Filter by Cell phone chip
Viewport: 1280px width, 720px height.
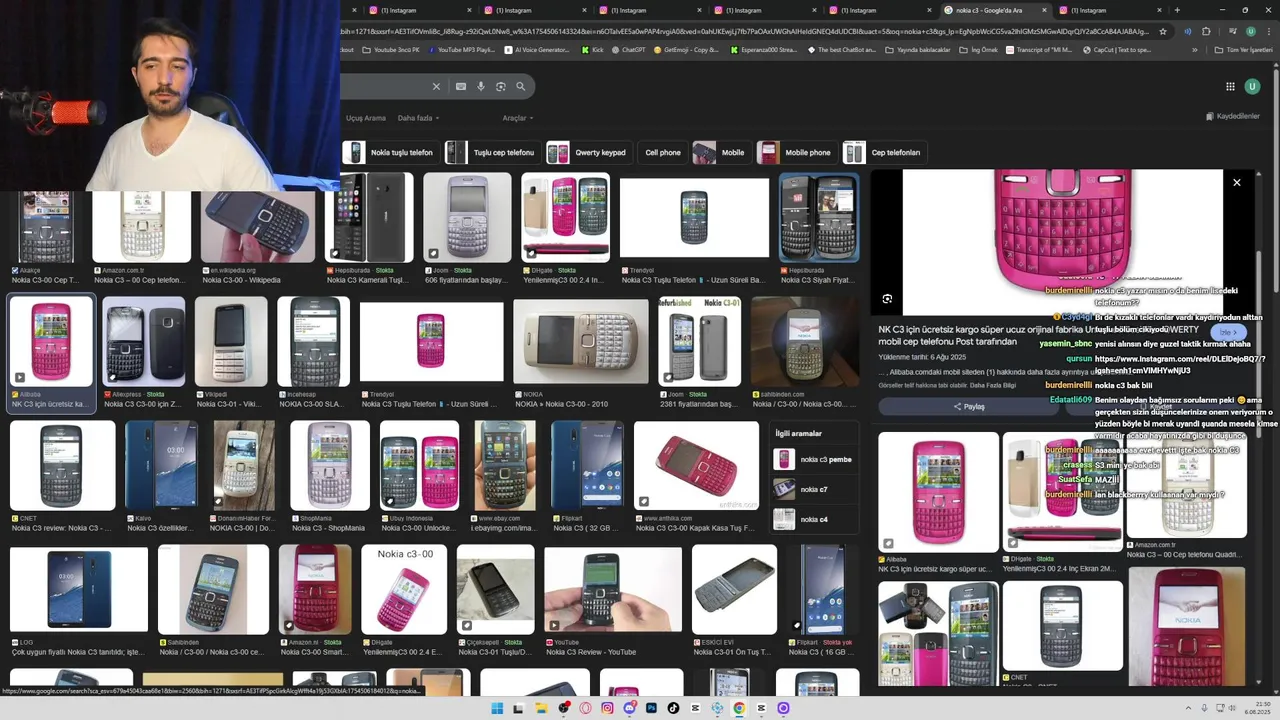click(x=662, y=152)
